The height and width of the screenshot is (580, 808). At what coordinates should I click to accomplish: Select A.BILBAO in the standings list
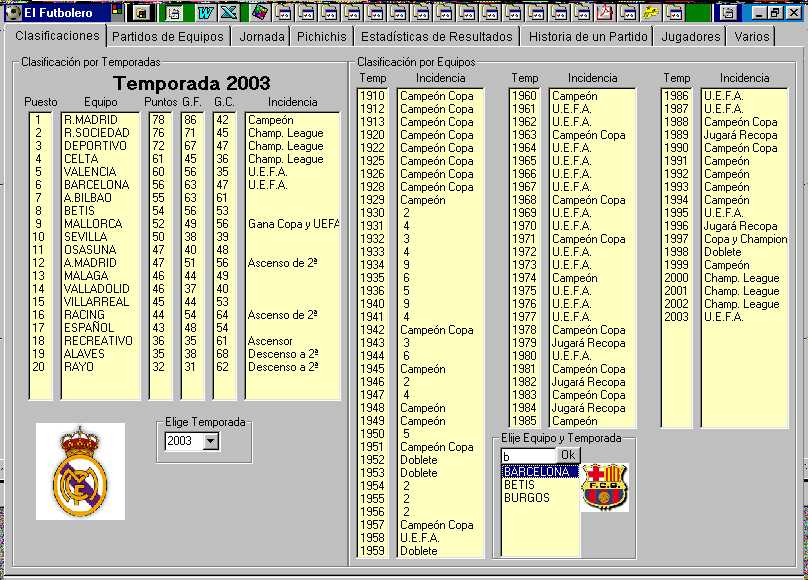pos(88,198)
